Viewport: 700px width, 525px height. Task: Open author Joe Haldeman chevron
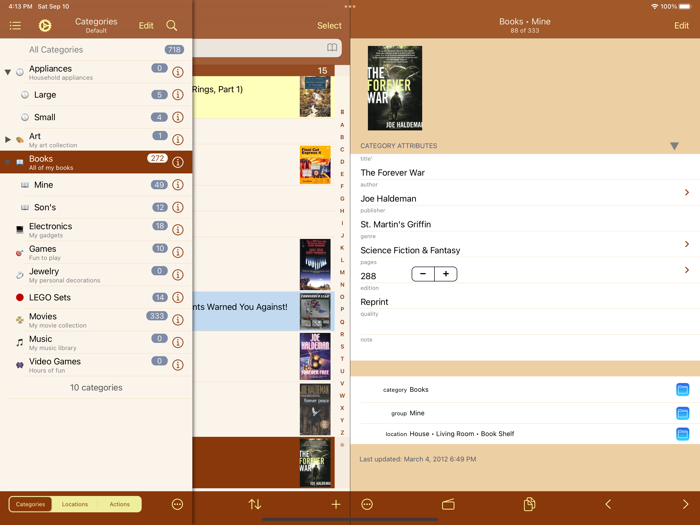click(x=687, y=192)
